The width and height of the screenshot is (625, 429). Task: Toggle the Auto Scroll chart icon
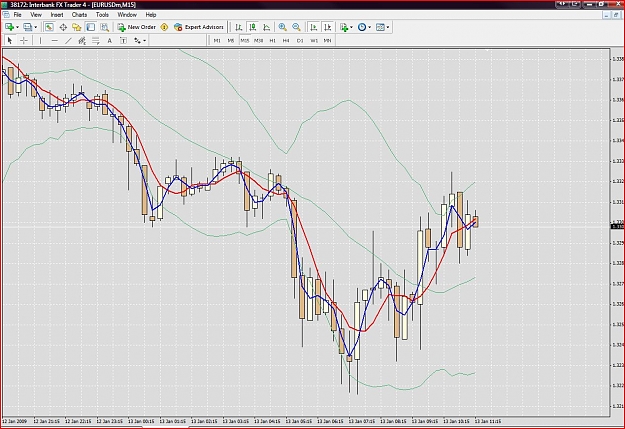click(314, 27)
